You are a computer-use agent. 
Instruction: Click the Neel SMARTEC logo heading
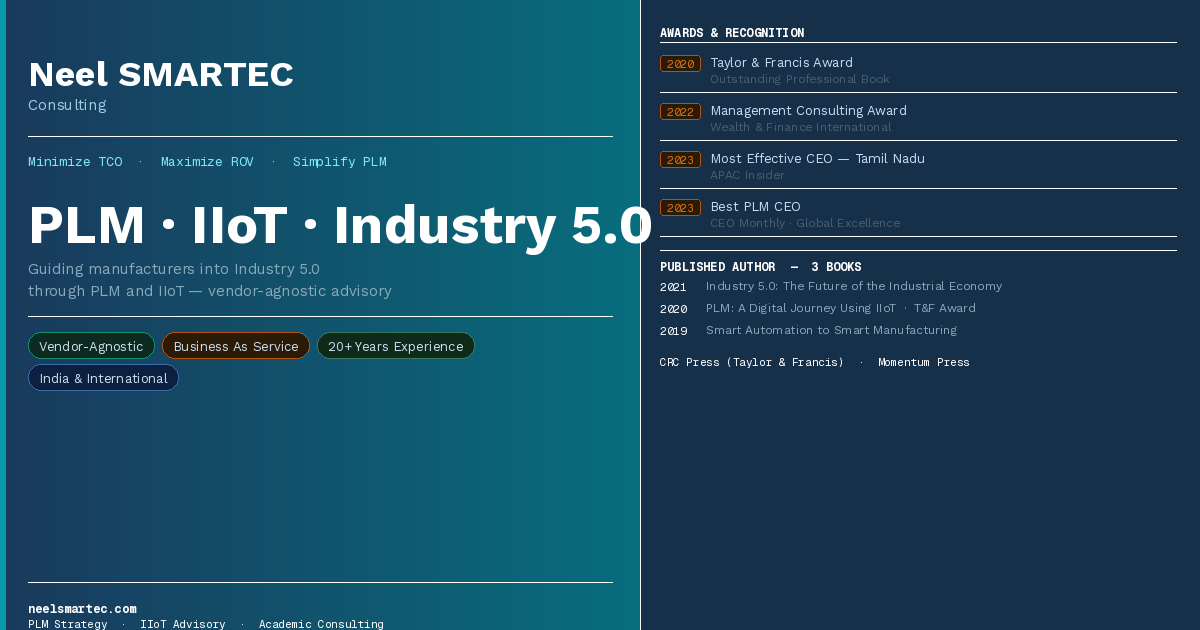click(161, 74)
